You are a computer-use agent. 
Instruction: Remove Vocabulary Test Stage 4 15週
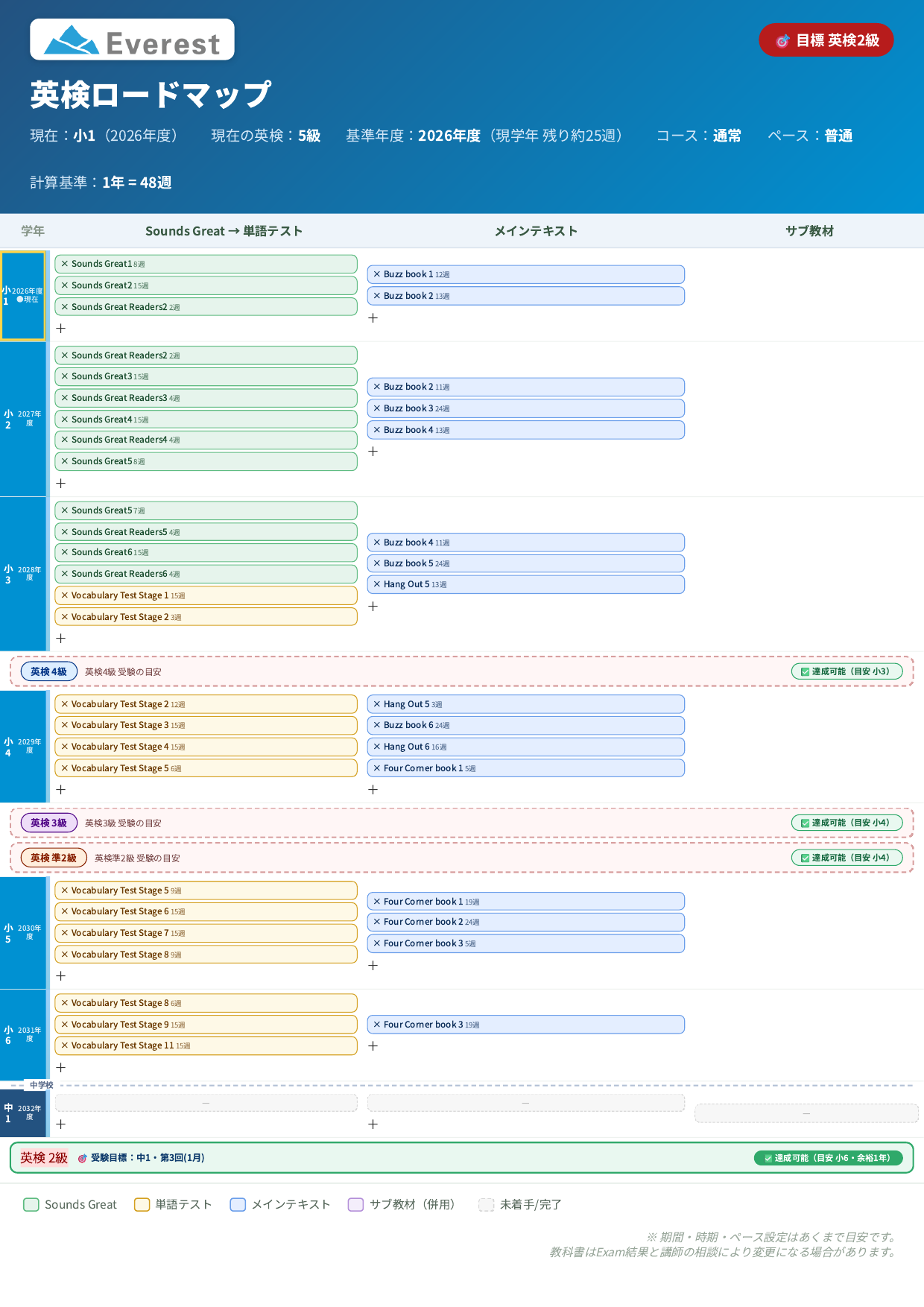click(65, 747)
